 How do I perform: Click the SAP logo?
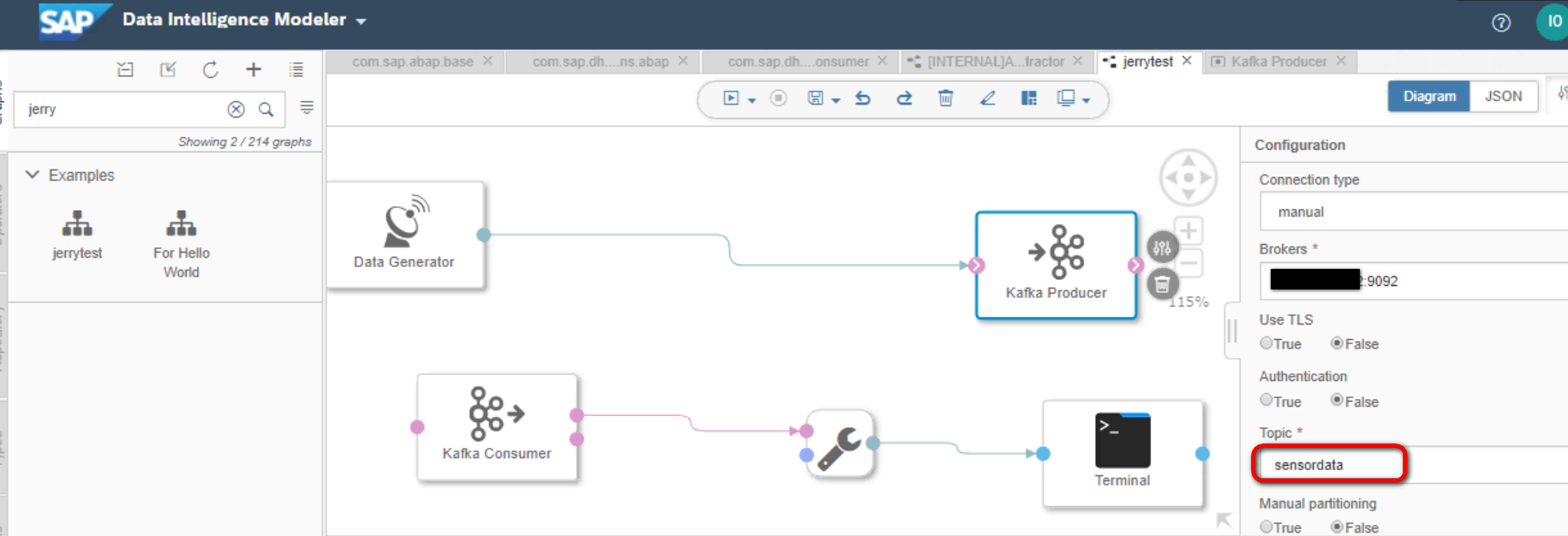75,21
